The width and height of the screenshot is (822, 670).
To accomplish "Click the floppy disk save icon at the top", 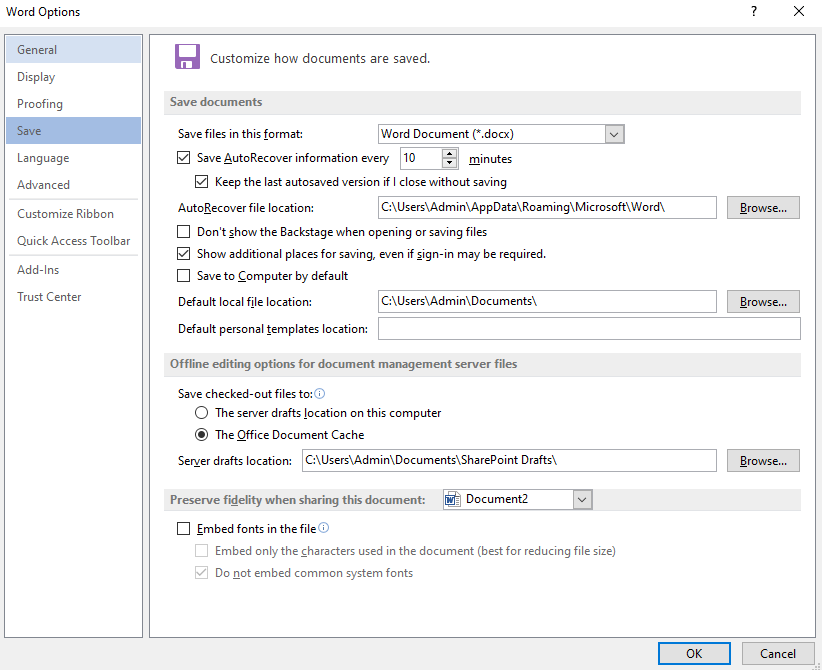I will pos(187,57).
